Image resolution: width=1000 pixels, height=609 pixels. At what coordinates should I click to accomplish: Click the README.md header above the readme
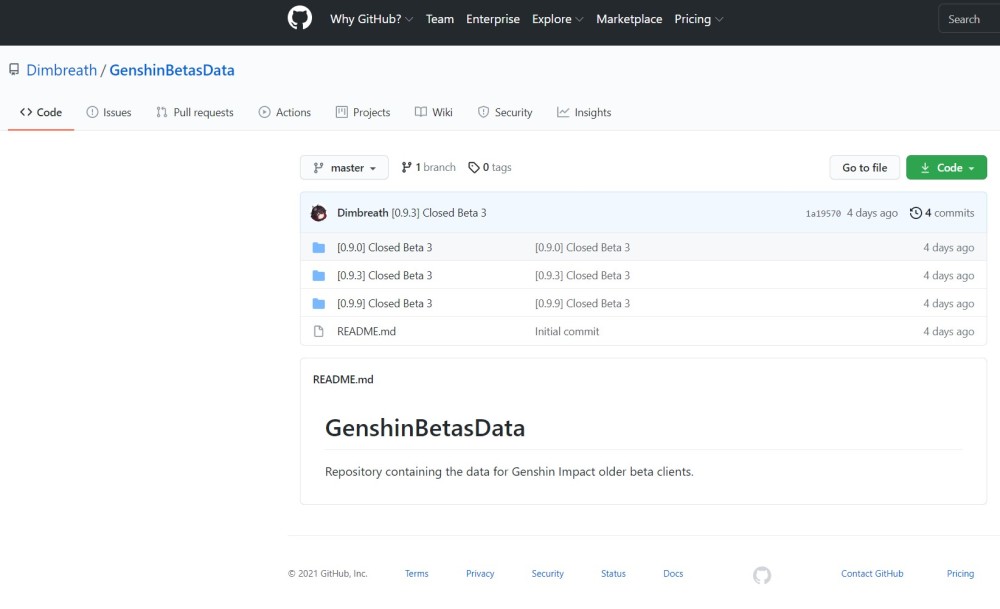(343, 379)
